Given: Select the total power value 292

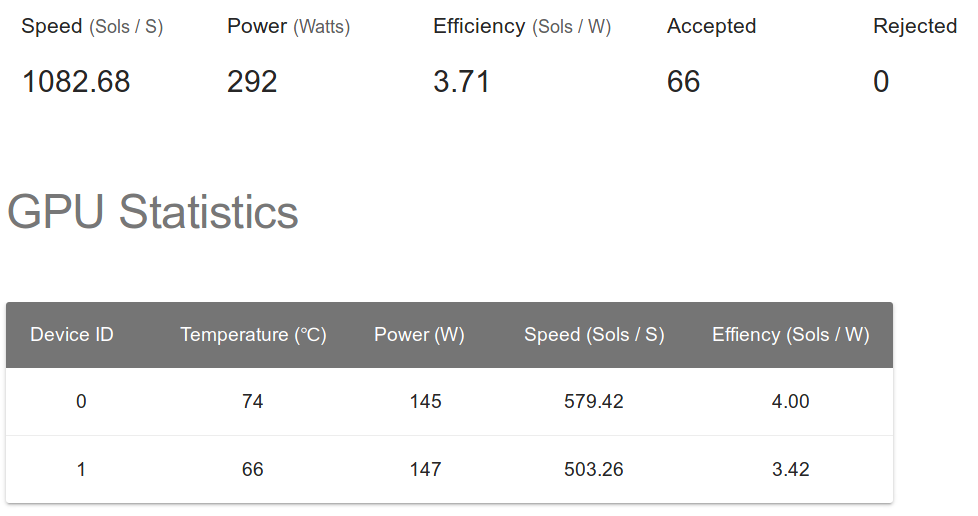Looking at the screenshot, I should coord(252,82).
